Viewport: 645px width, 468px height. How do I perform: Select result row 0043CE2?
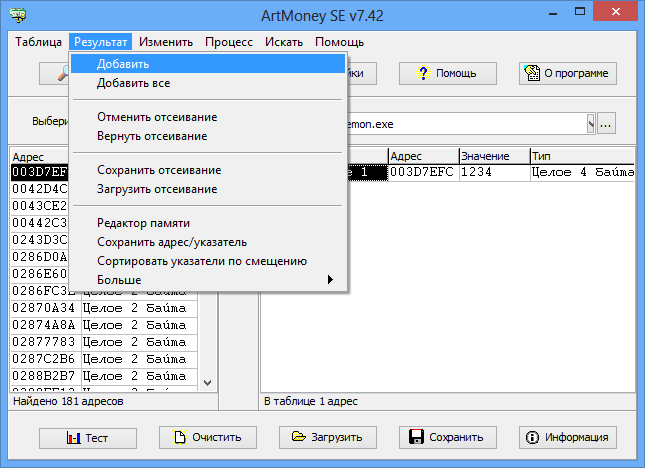pos(39,206)
